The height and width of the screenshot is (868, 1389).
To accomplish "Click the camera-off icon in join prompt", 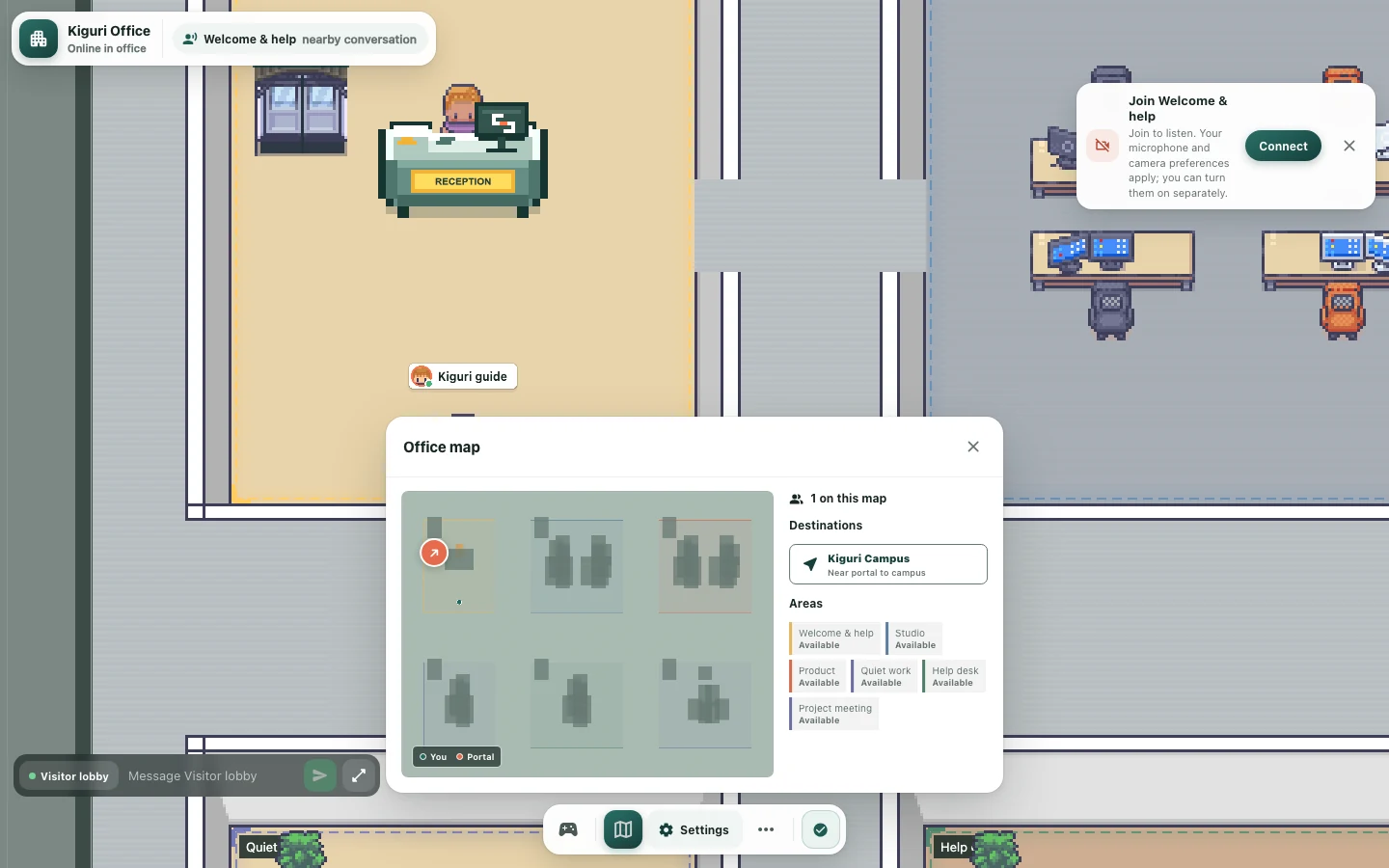I will tap(1103, 146).
